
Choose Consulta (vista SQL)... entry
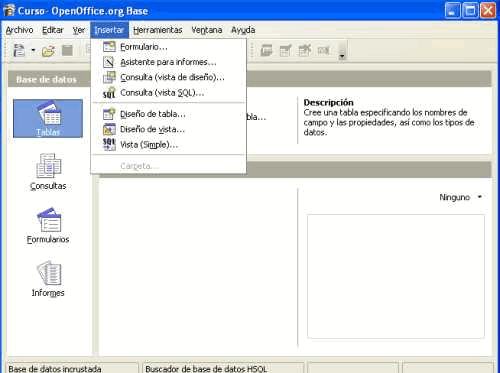click(168, 93)
